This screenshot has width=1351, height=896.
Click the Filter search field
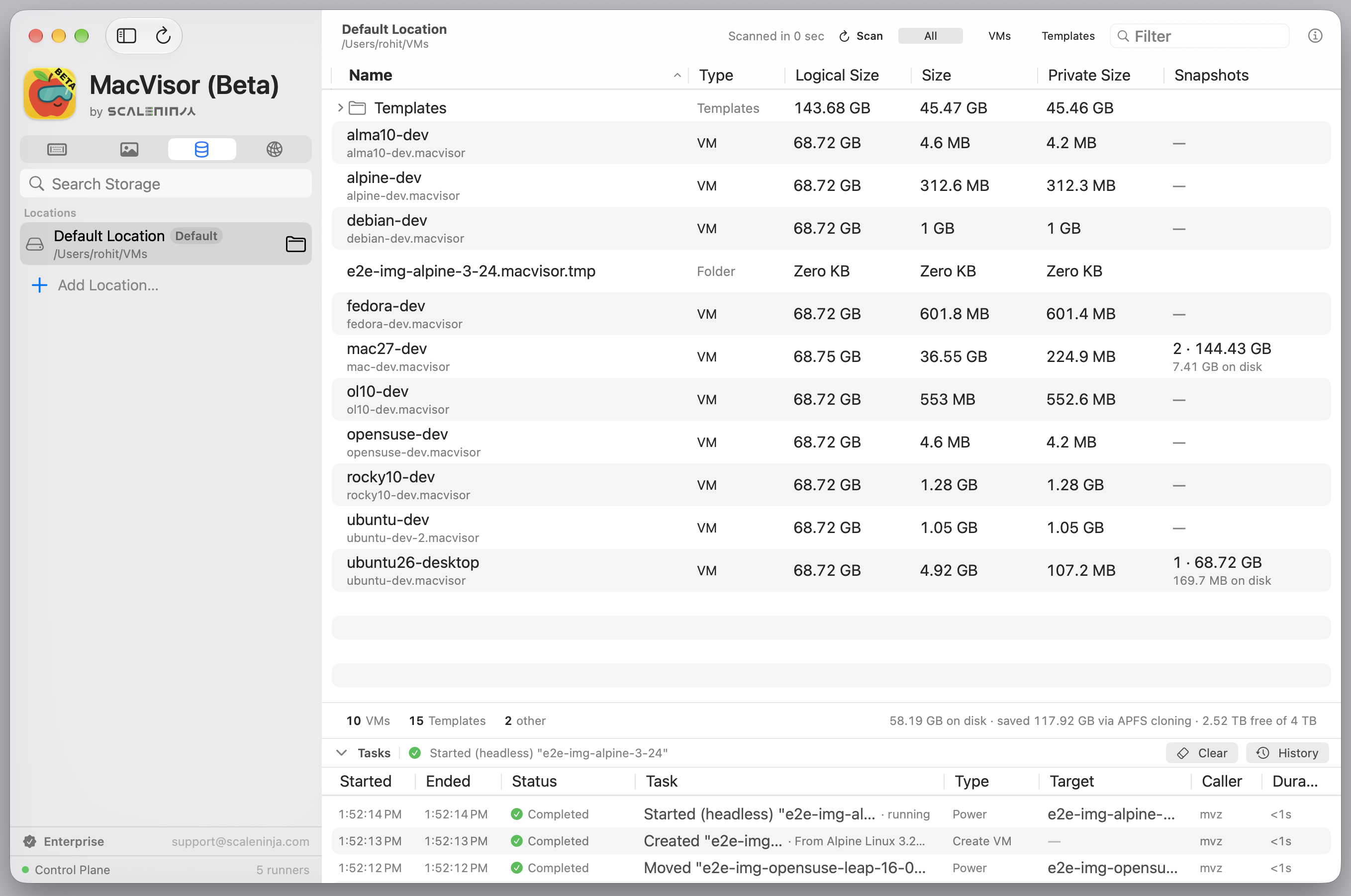click(x=1200, y=36)
